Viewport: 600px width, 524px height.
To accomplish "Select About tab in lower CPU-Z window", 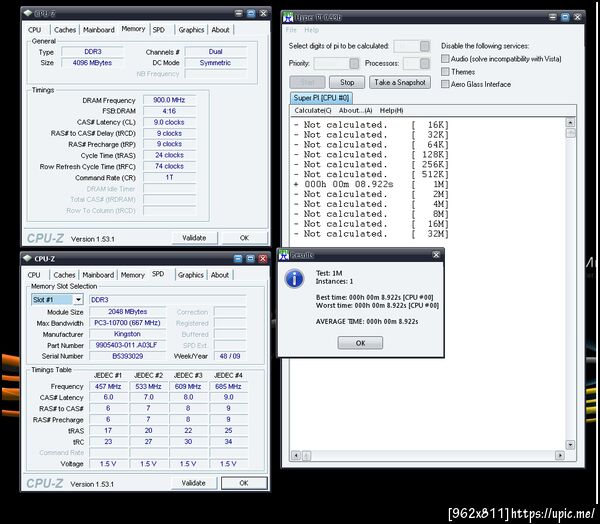I will [220, 275].
